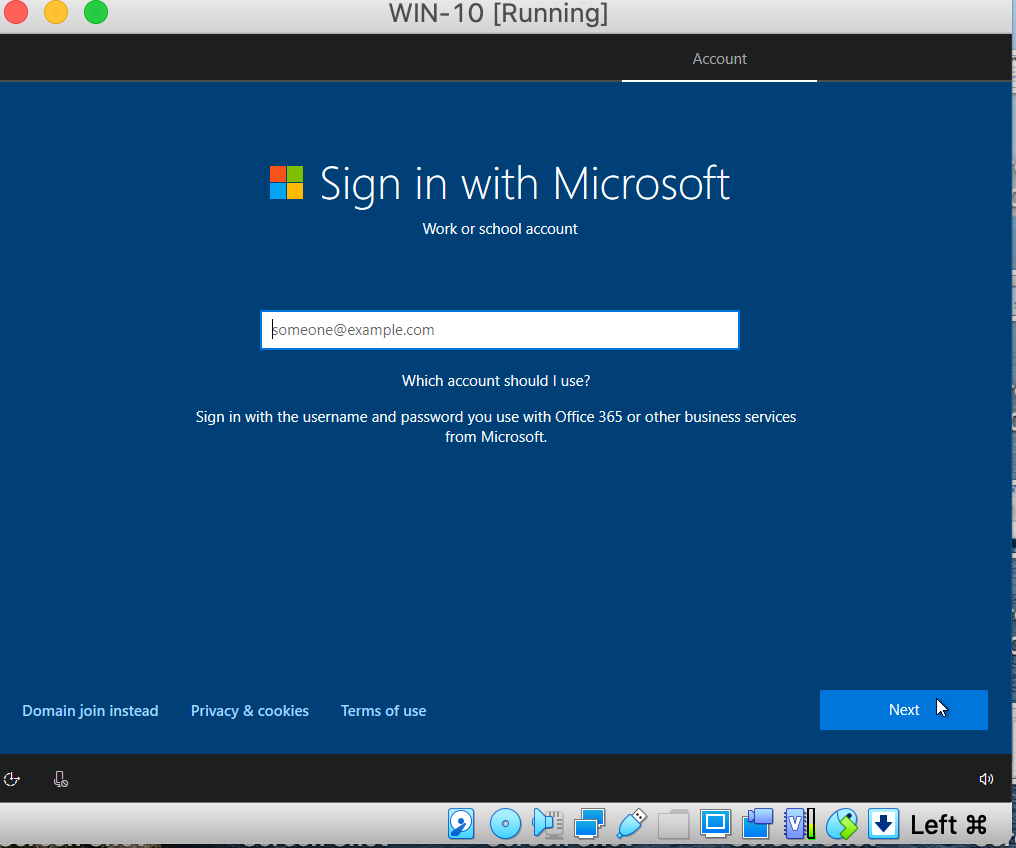Click the audio and microphone status icon
The height and width of the screenshot is (848, 1016).
[x=547, y=824]
